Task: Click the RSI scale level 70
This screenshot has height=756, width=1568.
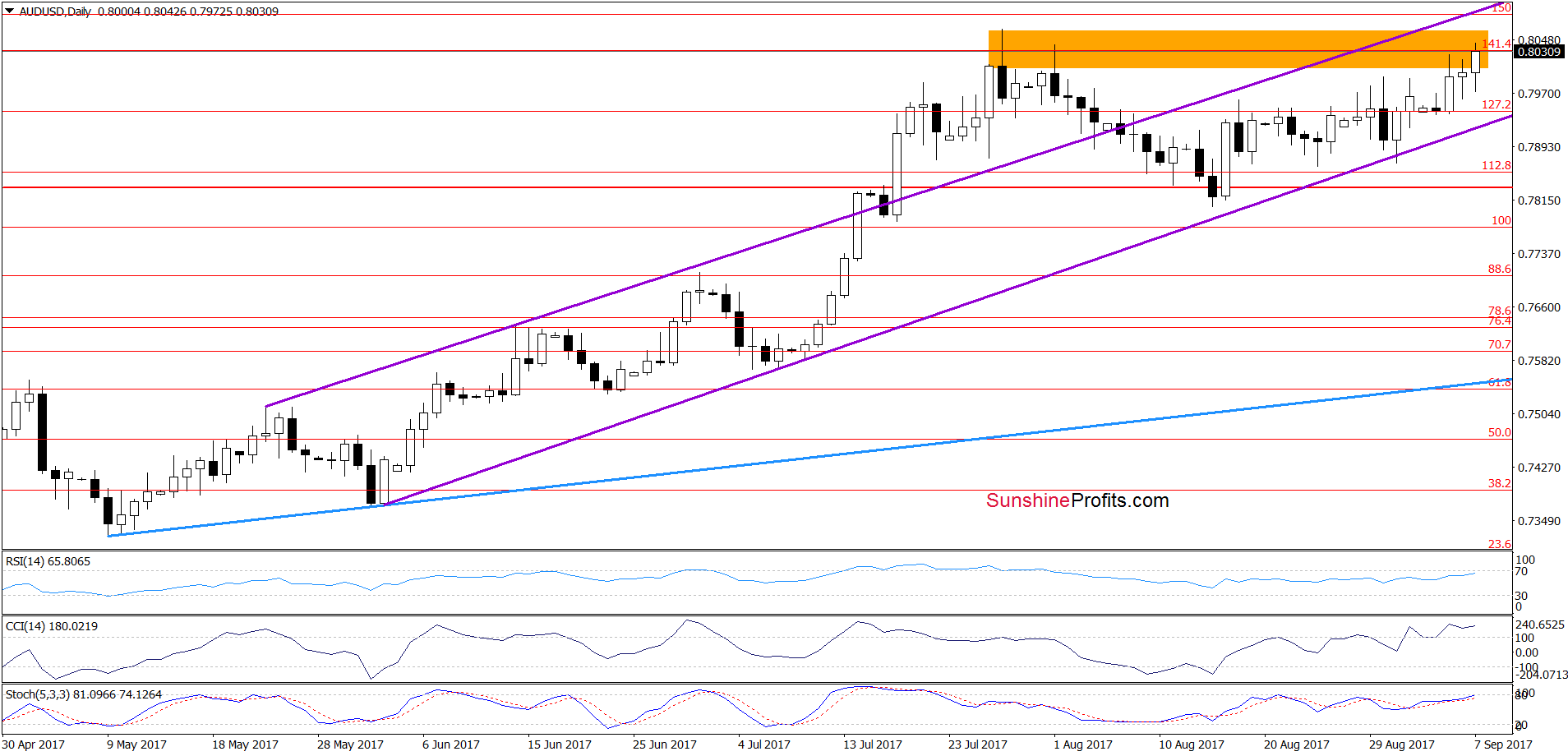Action: point(1521,571)
